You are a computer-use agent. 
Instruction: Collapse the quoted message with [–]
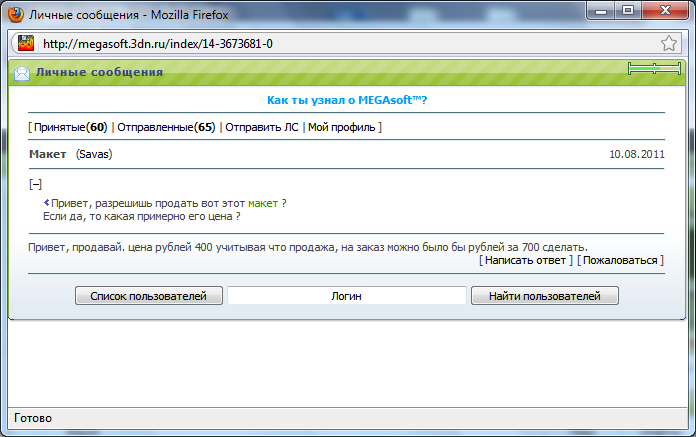[x=36, y=184]
